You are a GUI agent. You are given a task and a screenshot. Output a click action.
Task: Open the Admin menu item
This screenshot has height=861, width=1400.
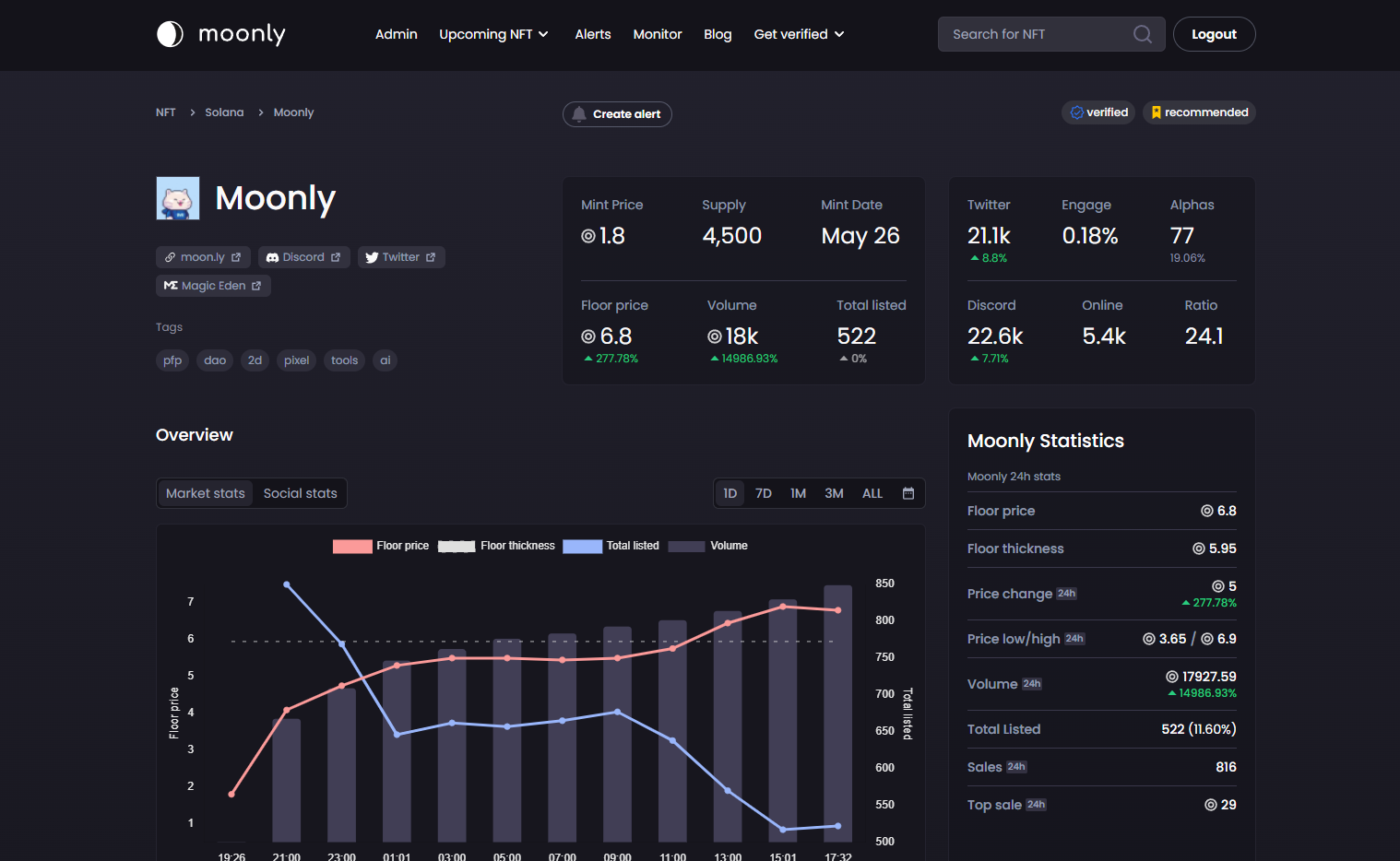click(397, 34)
